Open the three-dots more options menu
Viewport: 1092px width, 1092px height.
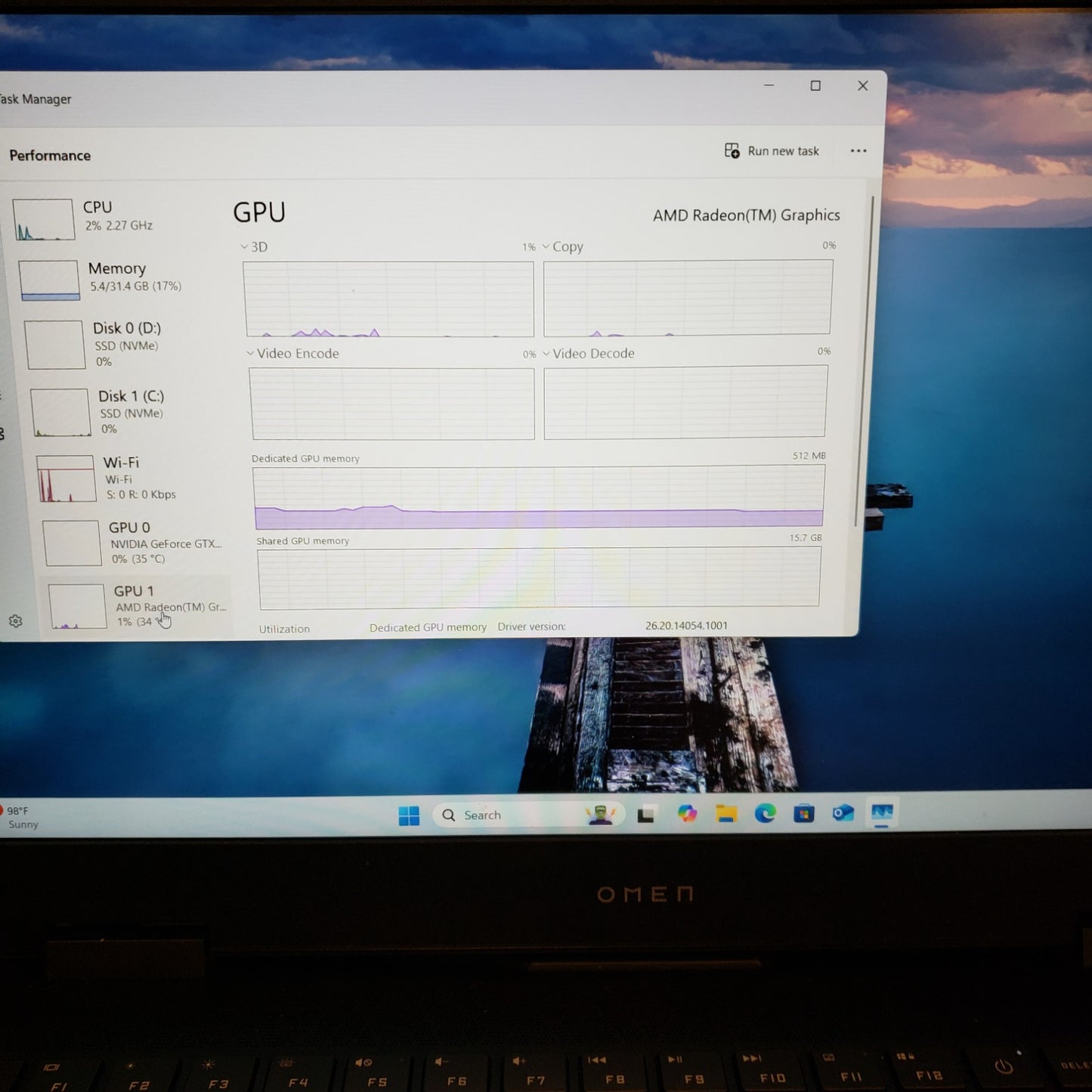[858, 150]
